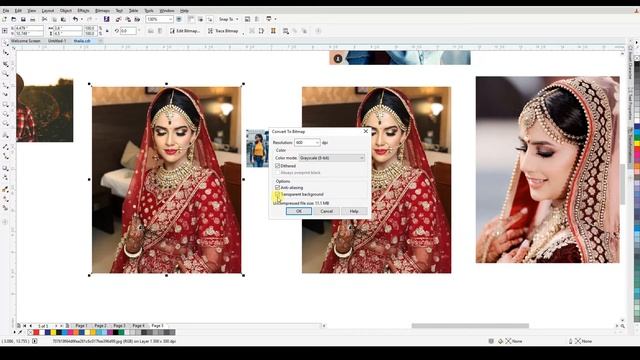Screen dimensions: 640x360
Task: Click OK in Convert To Bitmap dialog
Action: click(x=299, y=211)
